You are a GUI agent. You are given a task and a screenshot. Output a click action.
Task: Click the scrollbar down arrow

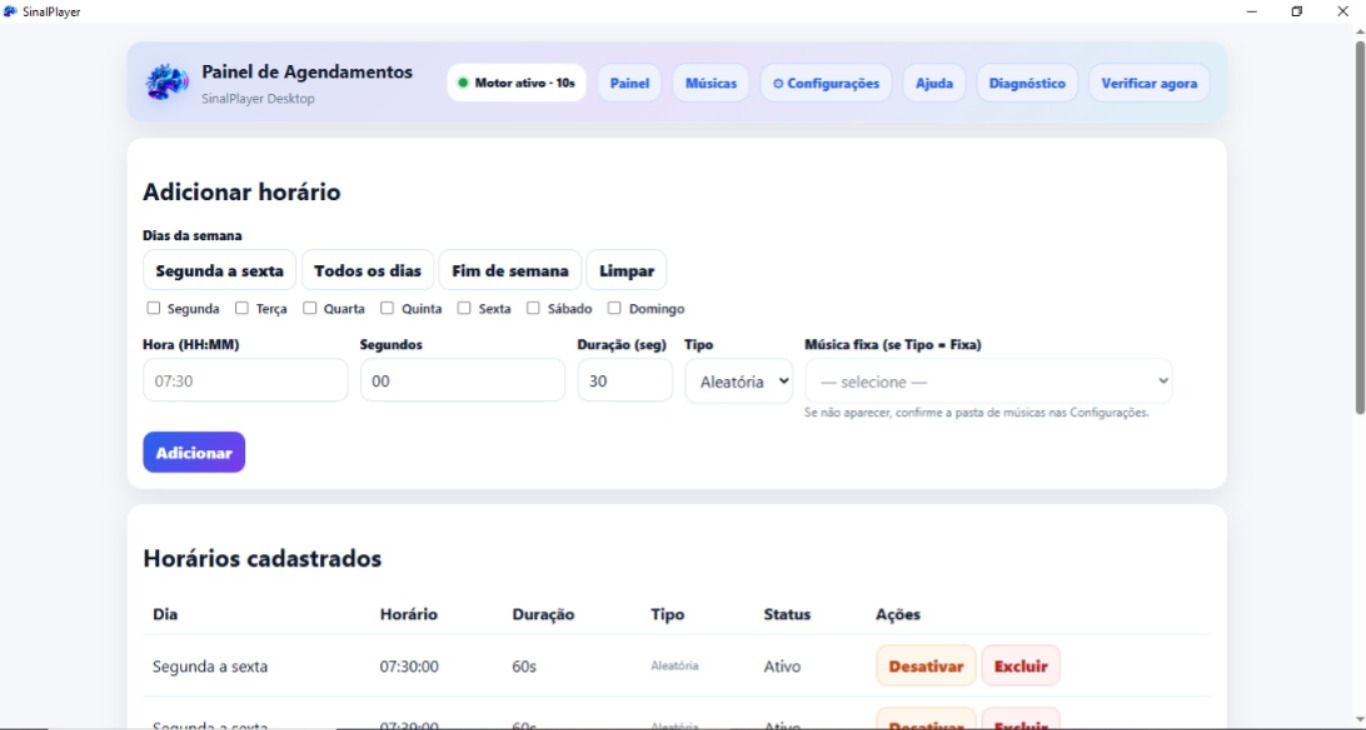point(1359,719)
